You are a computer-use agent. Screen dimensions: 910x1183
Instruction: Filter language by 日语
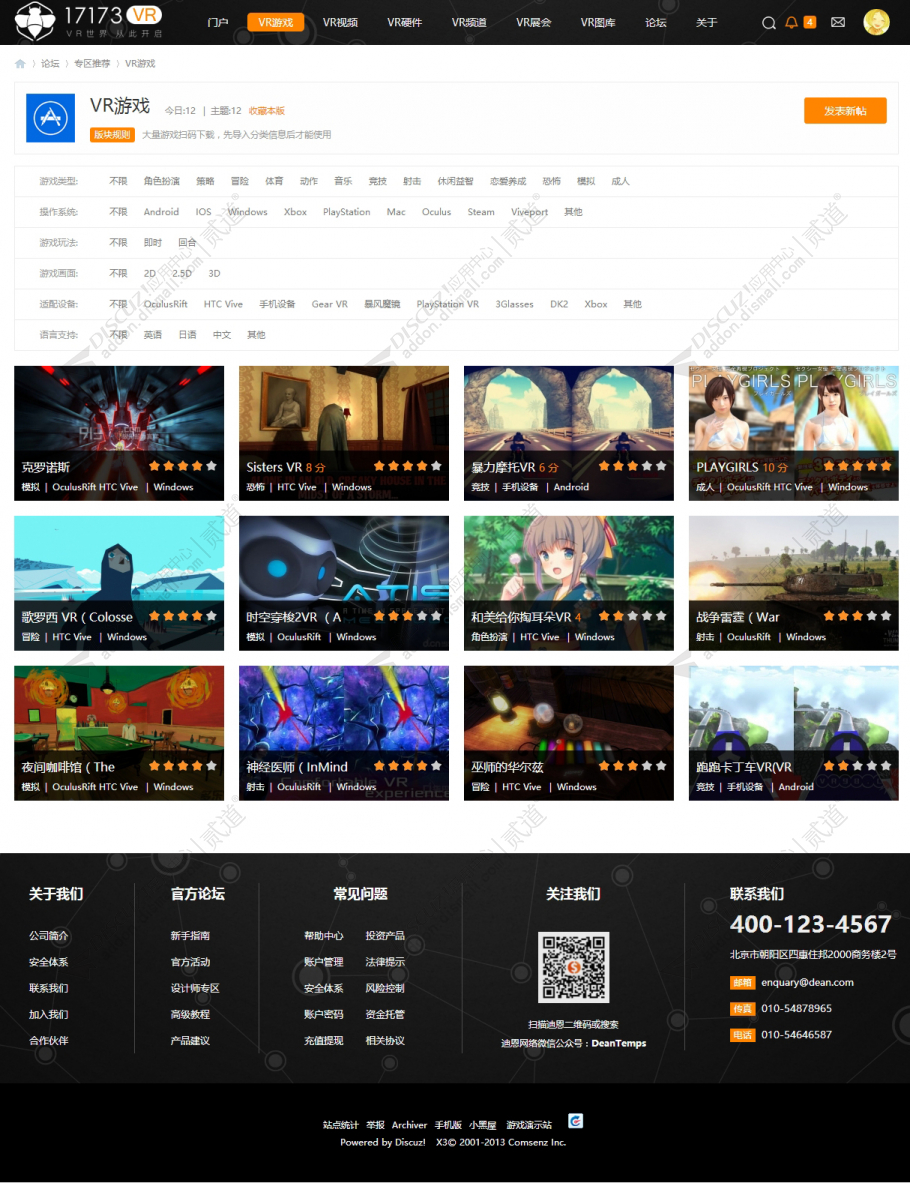187,335
